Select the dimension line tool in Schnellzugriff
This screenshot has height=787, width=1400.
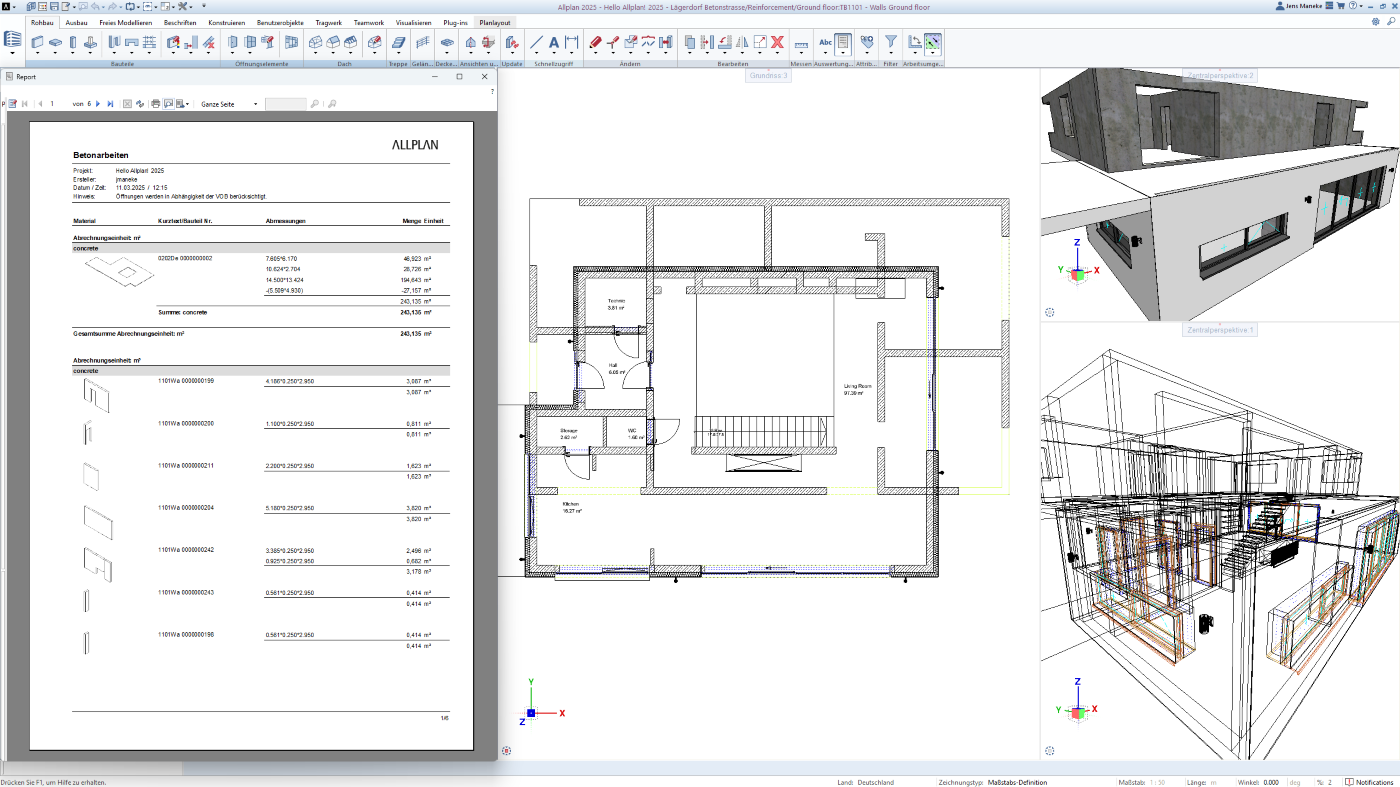click(571, 42)
